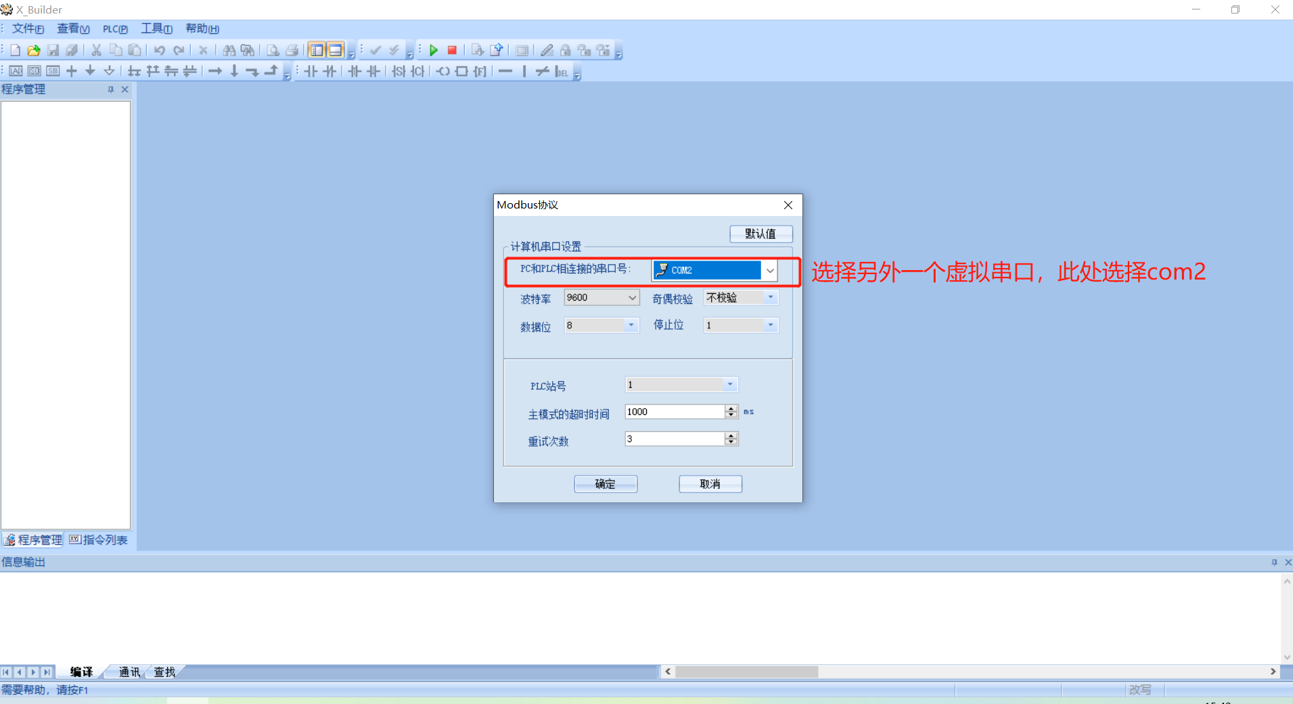Open print preview from toolbar
The width and height of the screenshot is (1293, 704).
pyautogui.click(x=272, y=50)
